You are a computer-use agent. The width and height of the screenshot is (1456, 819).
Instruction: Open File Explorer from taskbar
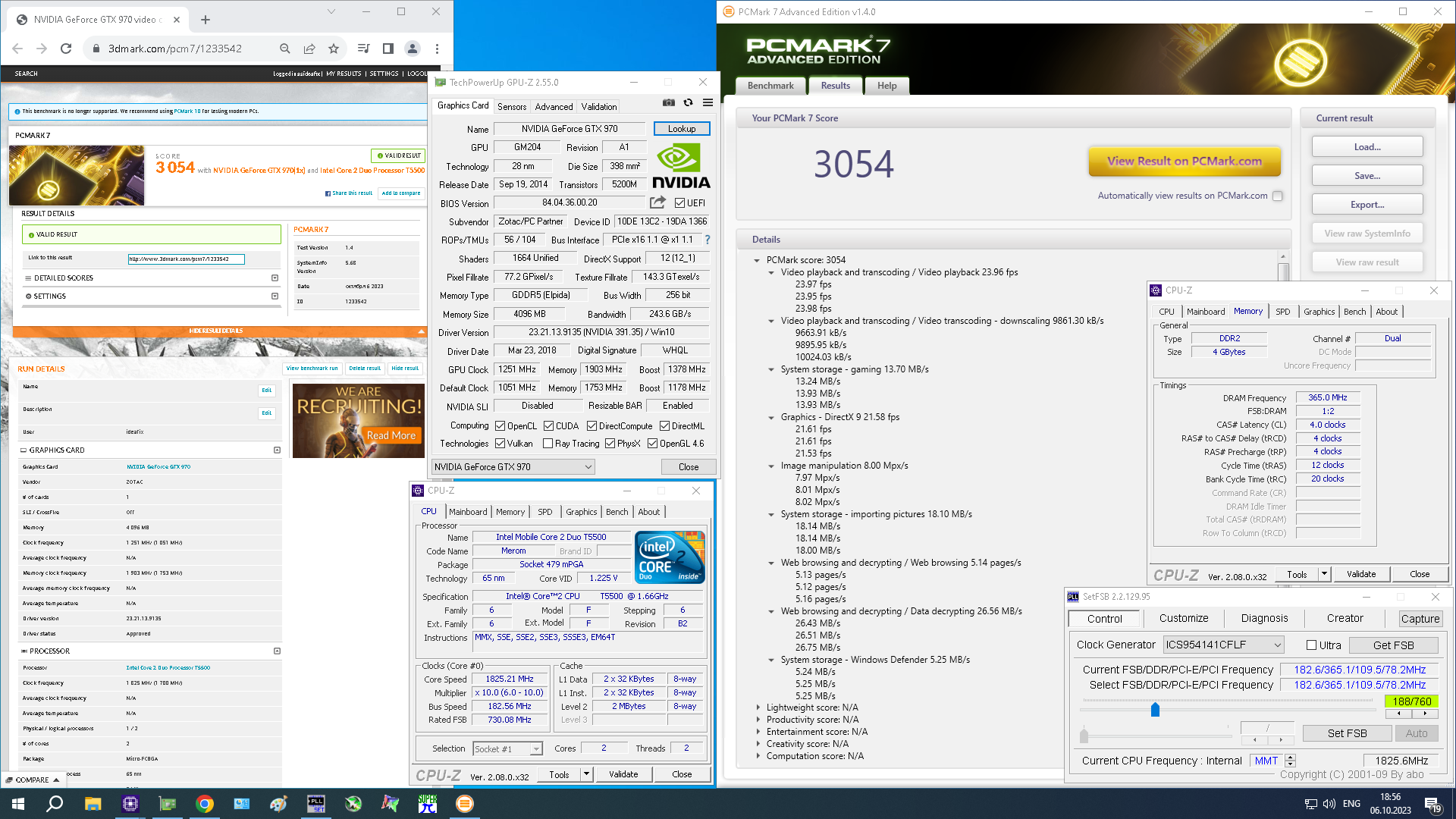tap(93, 804)
